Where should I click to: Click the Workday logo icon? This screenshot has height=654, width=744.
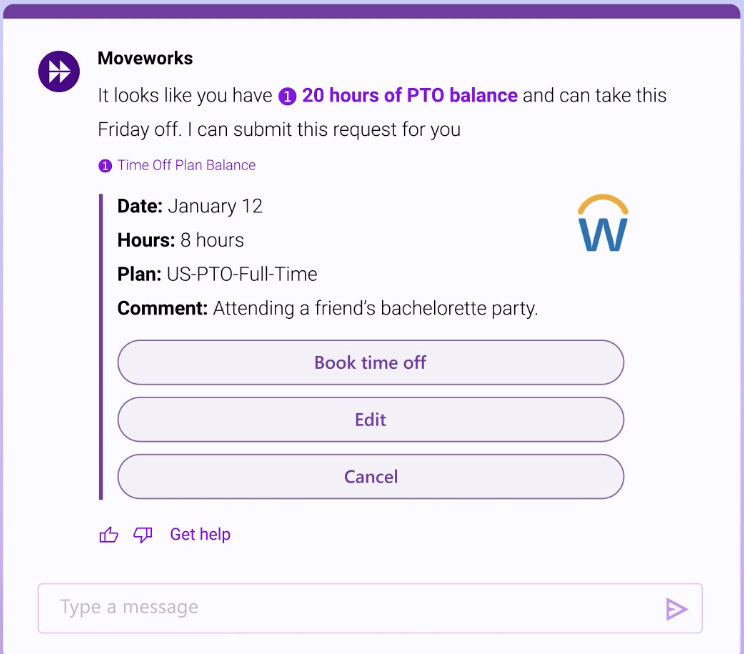click(x=603, y=223)
